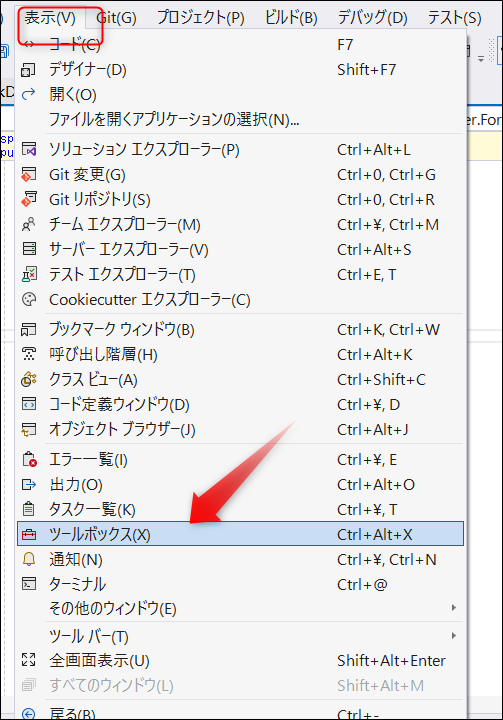Image resolution: width=503 pixels, height=720 pixels.
Task: Click the Ctrl+Shift+C shortcut text
Action: click(x=381, y=380)
